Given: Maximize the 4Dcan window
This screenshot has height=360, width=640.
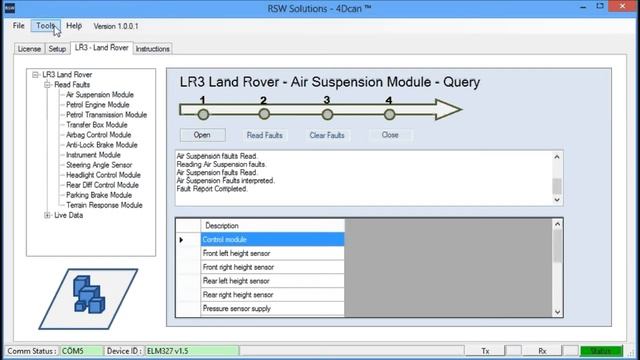Looking at the screenshot, I should click(600, 6).
